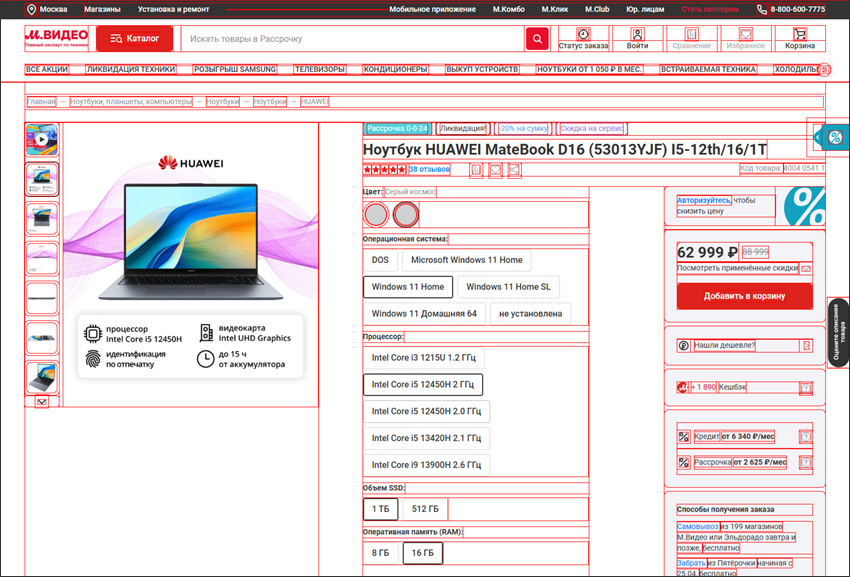Click the location pin icon beside Москва
Image resolution: width=850 pixels, height=577 pixels.
pyautogui.click(x=31, y=9)
